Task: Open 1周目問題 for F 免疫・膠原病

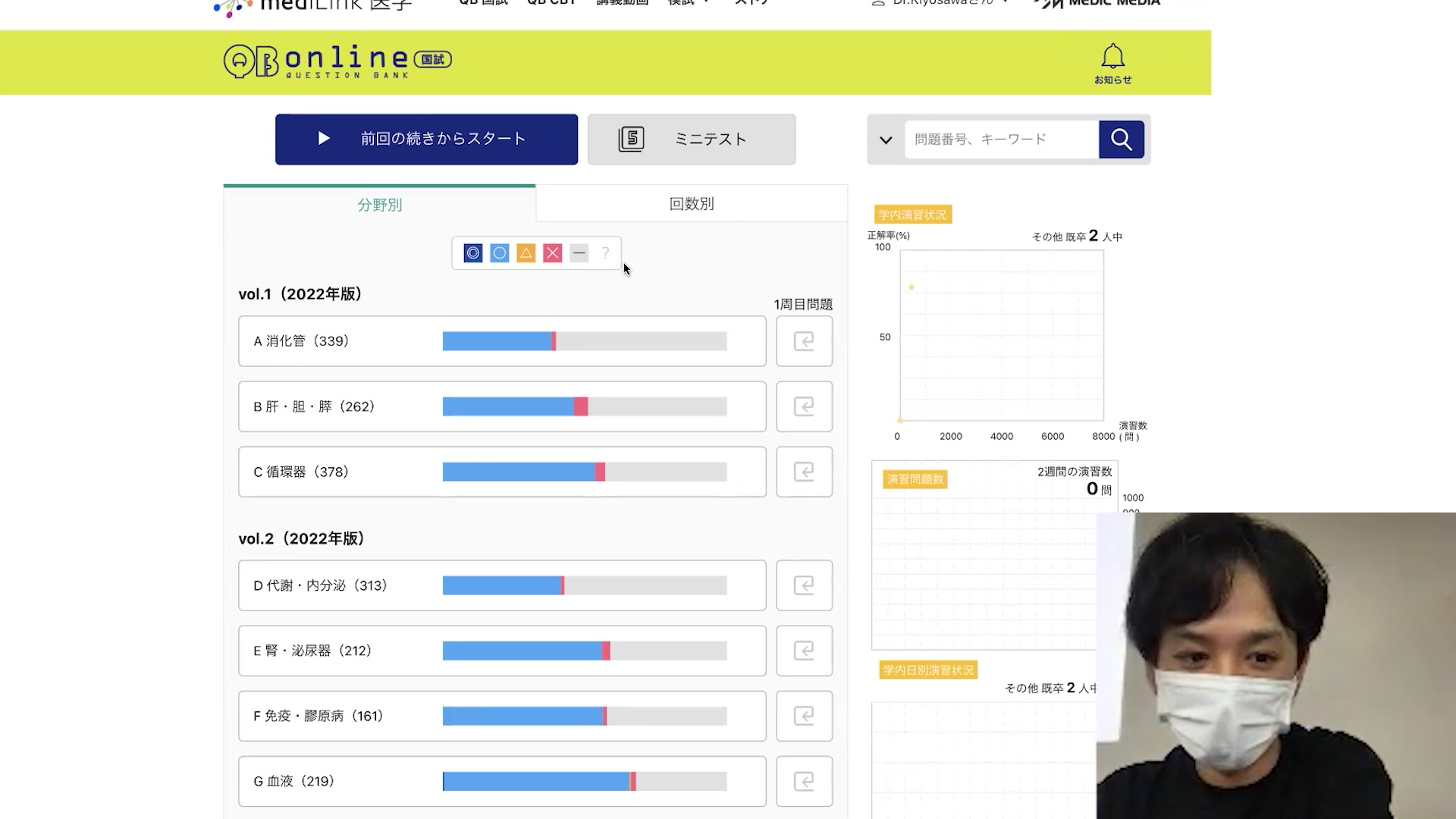Action: (x=804, y=716)
